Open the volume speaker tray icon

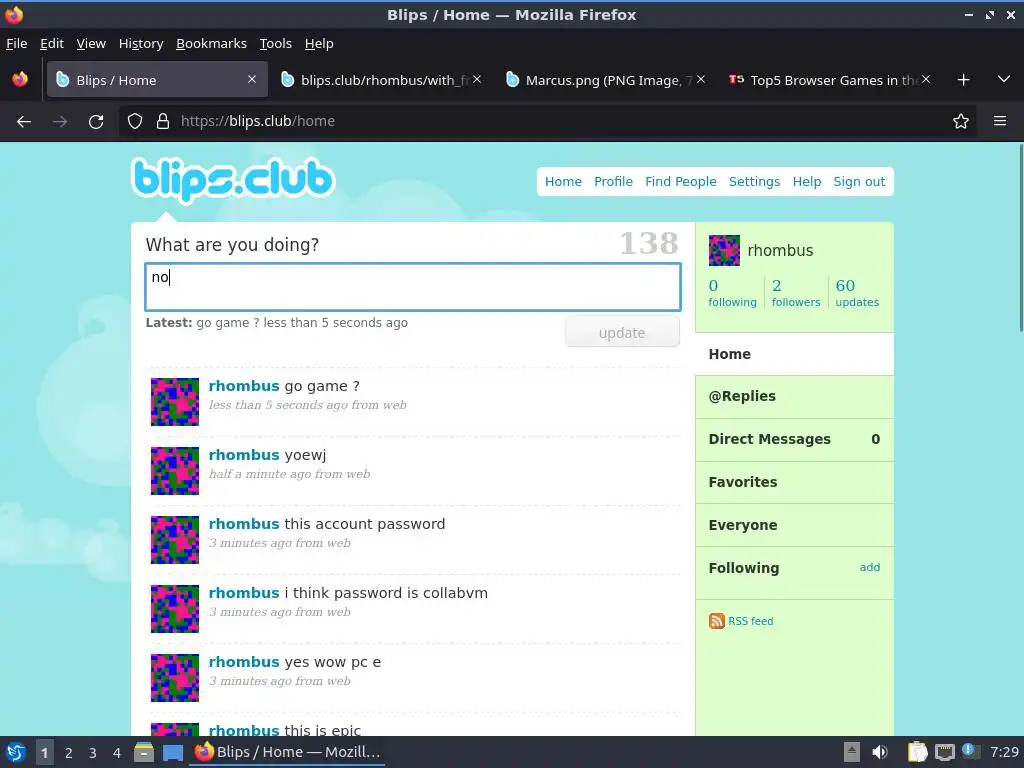pyautogui.click(x=880, y=752)
